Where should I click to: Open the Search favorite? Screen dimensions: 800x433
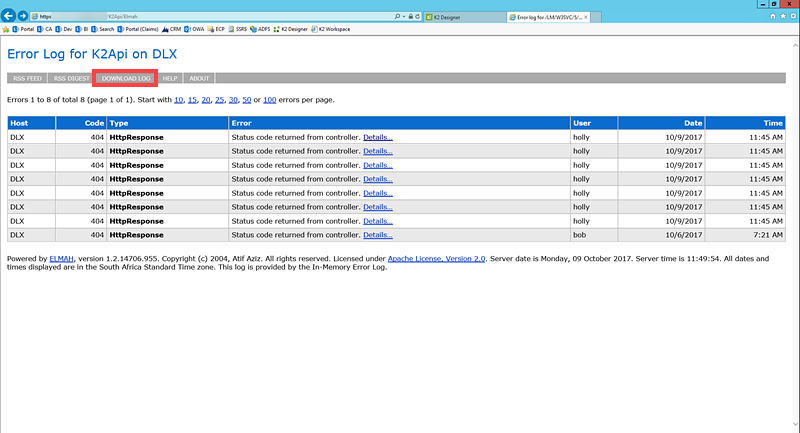click(103, 29)
